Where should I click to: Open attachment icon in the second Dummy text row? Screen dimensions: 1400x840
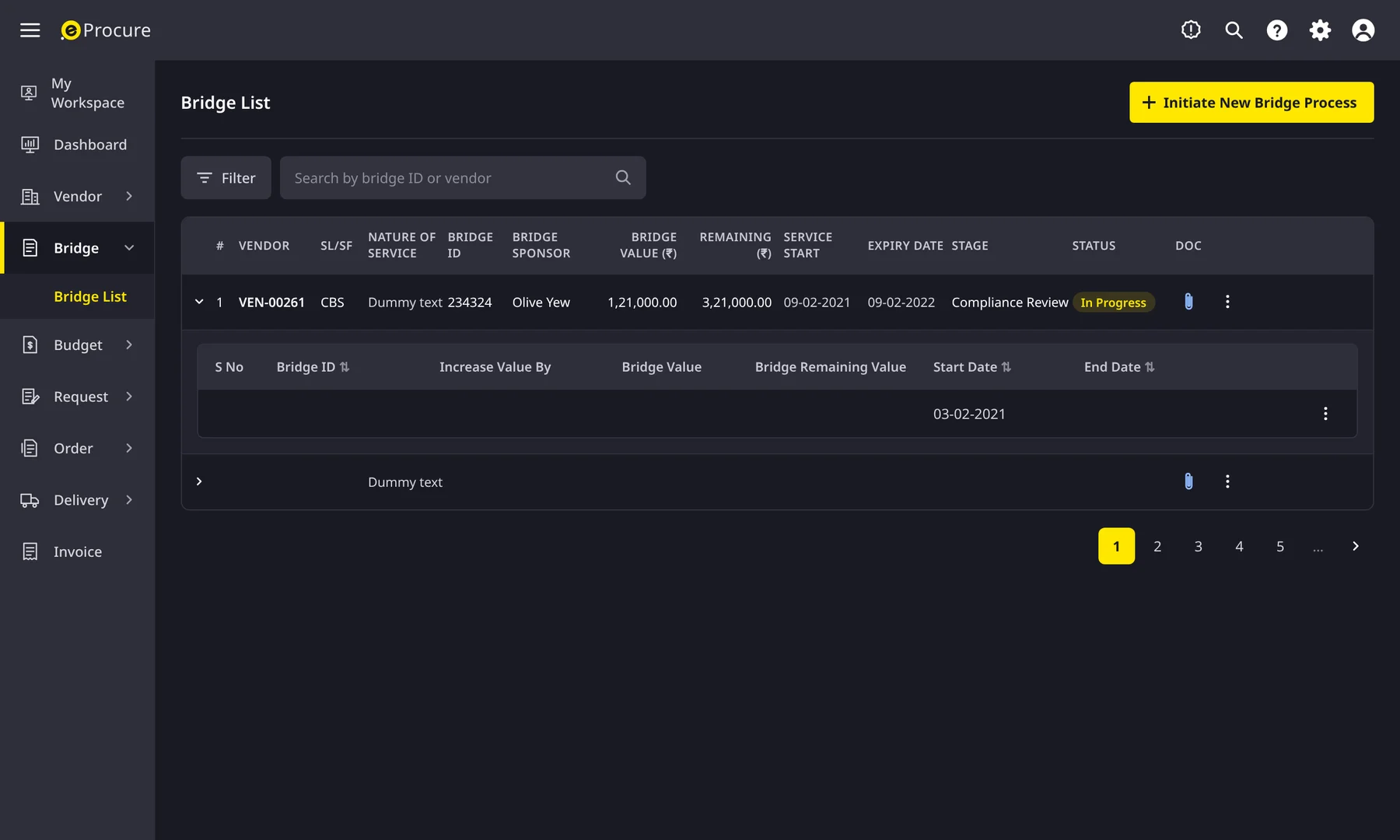point(1188,481)
